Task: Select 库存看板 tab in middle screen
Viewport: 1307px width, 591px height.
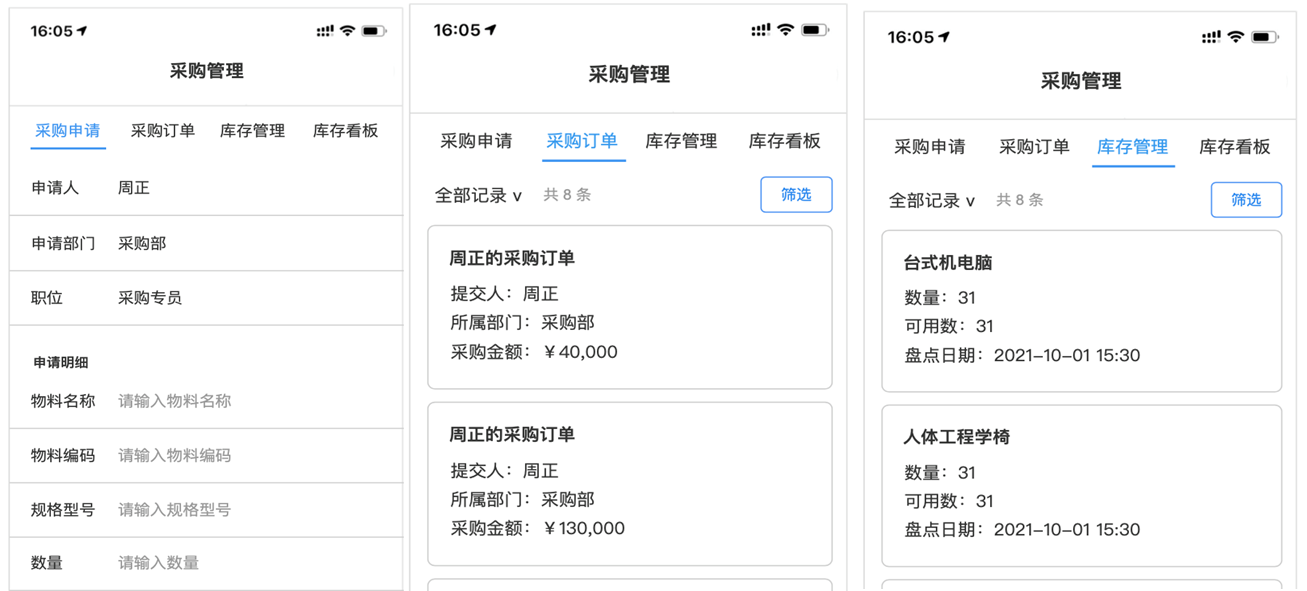Action: [785, 141]
